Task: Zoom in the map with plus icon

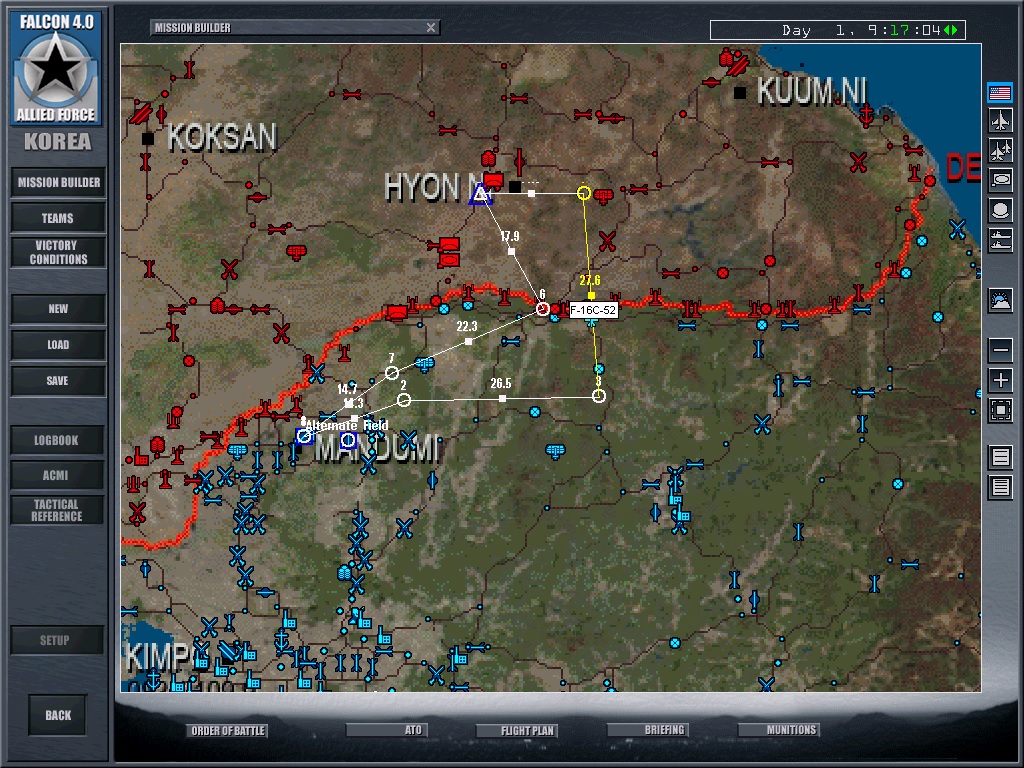Action: (999, 380)
